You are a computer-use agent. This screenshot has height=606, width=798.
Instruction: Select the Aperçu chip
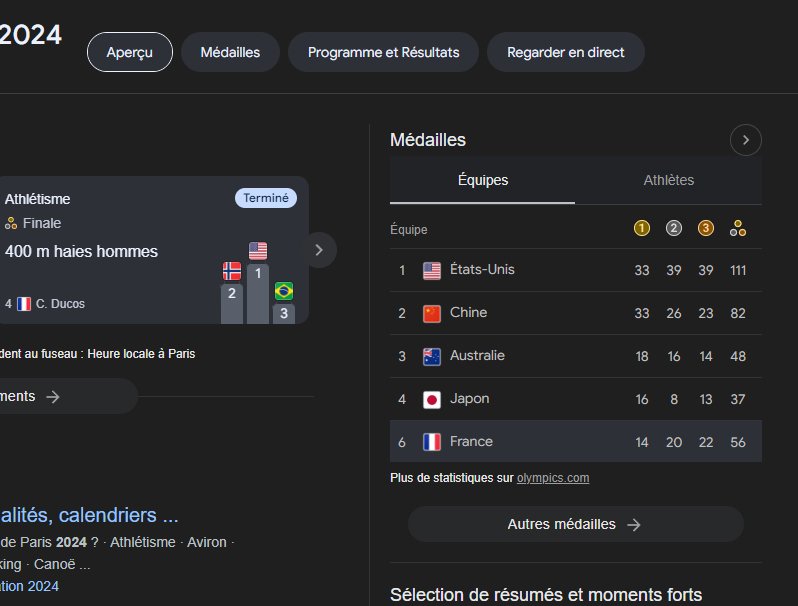[x=130, y=52]
